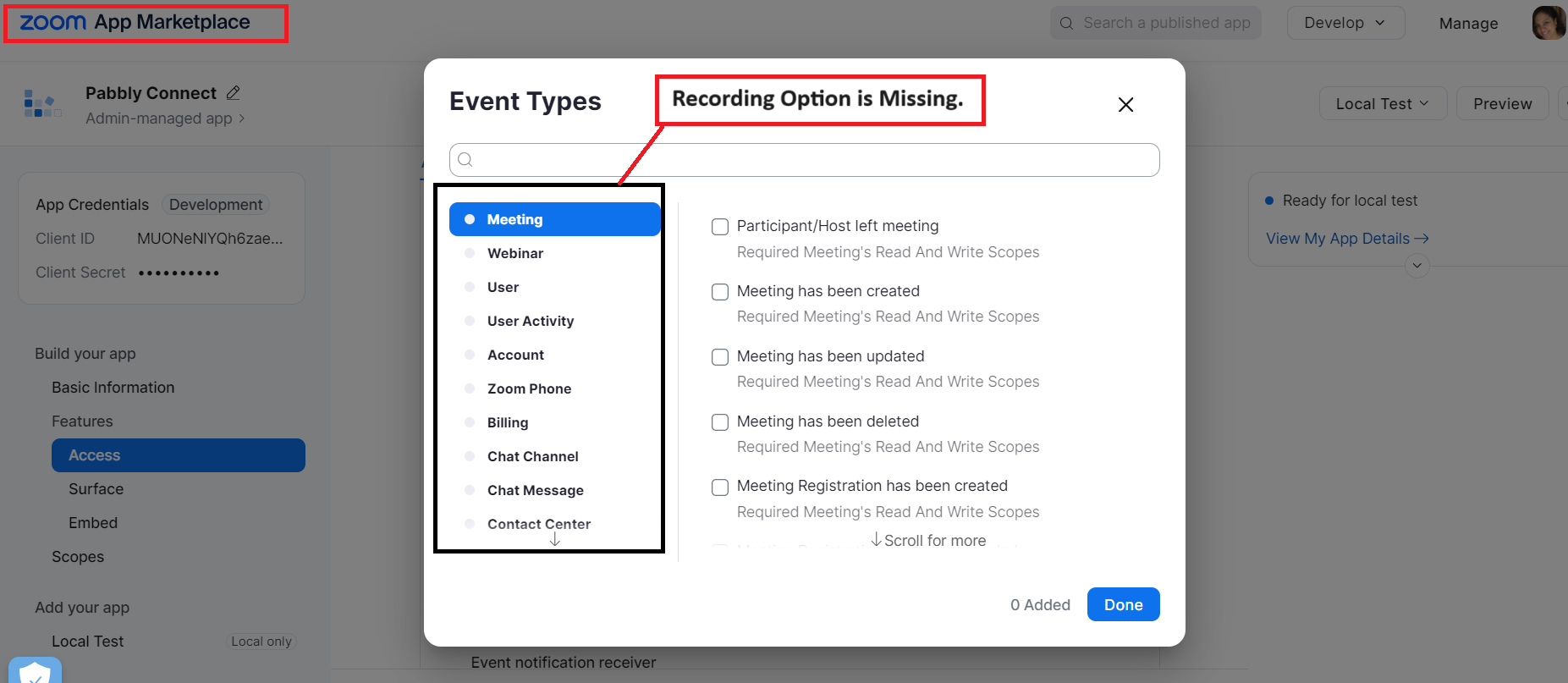Open the Develop dropdown menu
Screen dimensions: 1568x683
(1345, 23)
